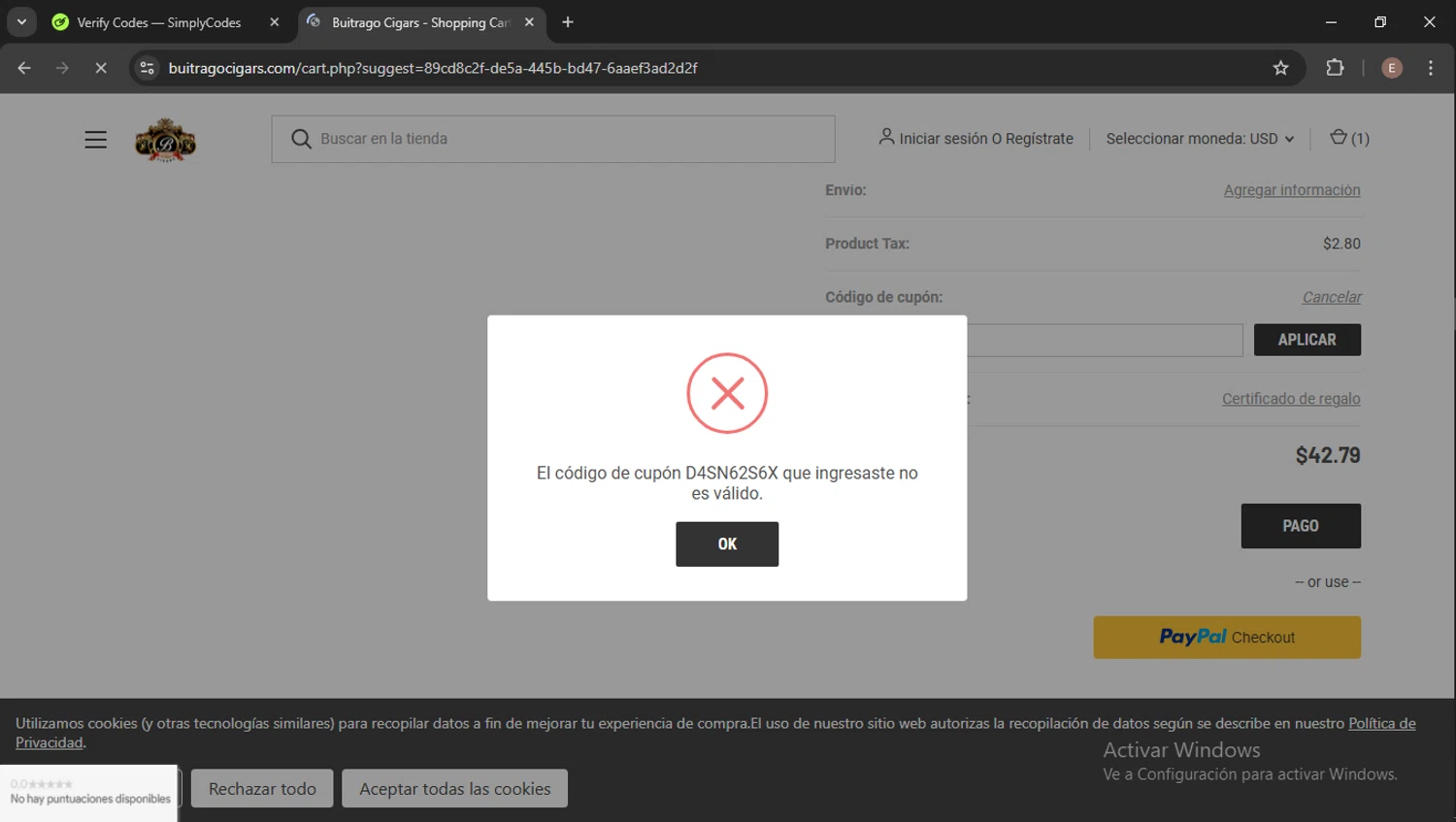Open Chrome three-dot menu
Screen dimensions: 1456x822
point(1431,68)
